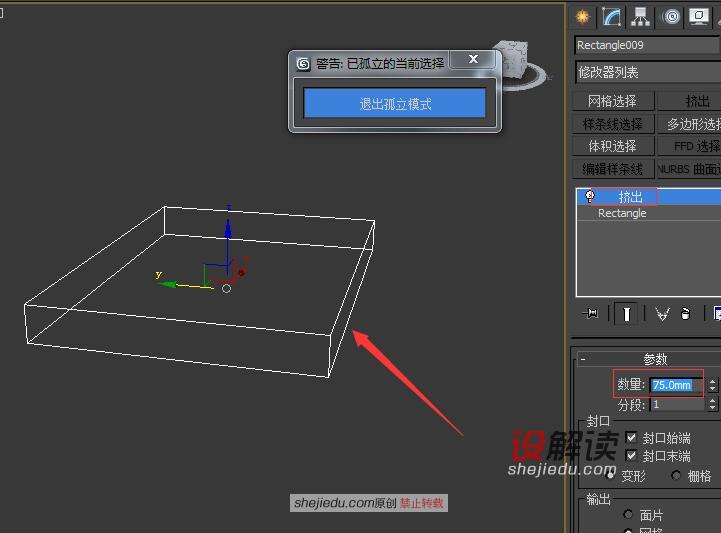This screenshot has height=533, width=721.
Task: Close the isolation warning dialog
Action: pyautogui.click(x=473, y=59)
